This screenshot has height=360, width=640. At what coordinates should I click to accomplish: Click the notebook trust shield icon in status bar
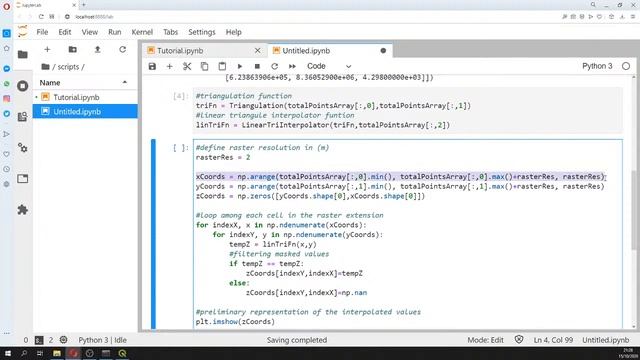(519, 340)
